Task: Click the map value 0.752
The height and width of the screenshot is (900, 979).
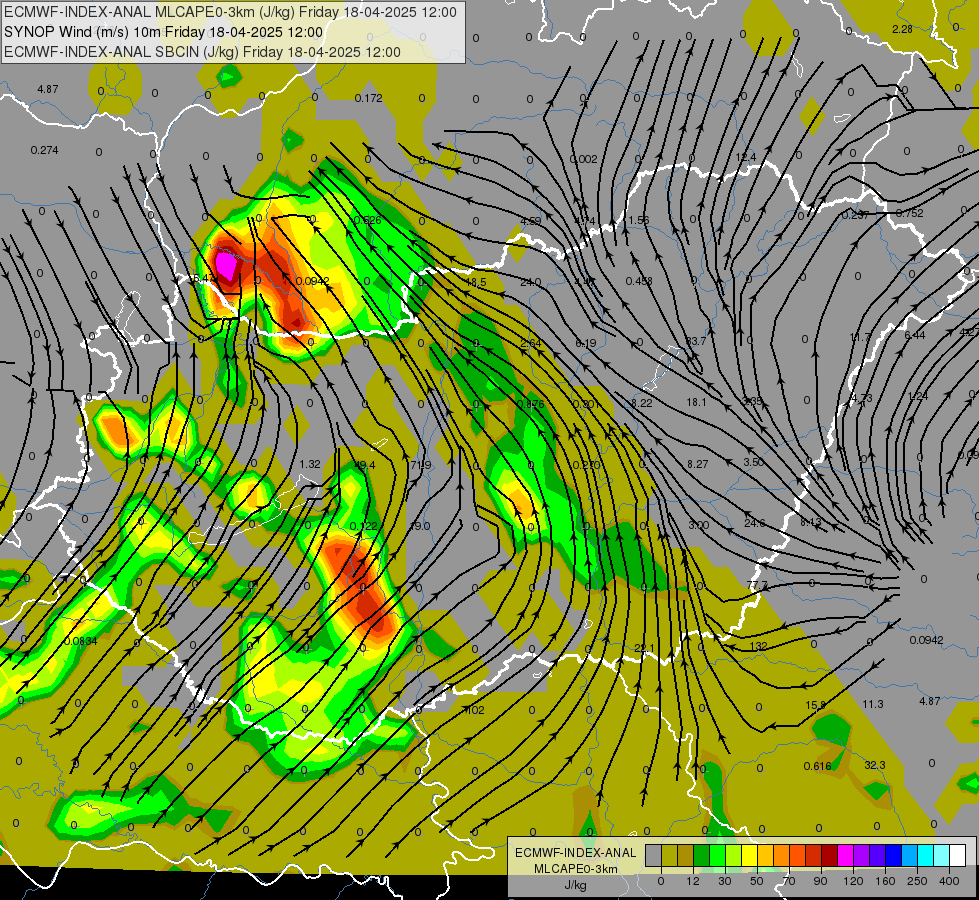Action: tap(910, 213)
